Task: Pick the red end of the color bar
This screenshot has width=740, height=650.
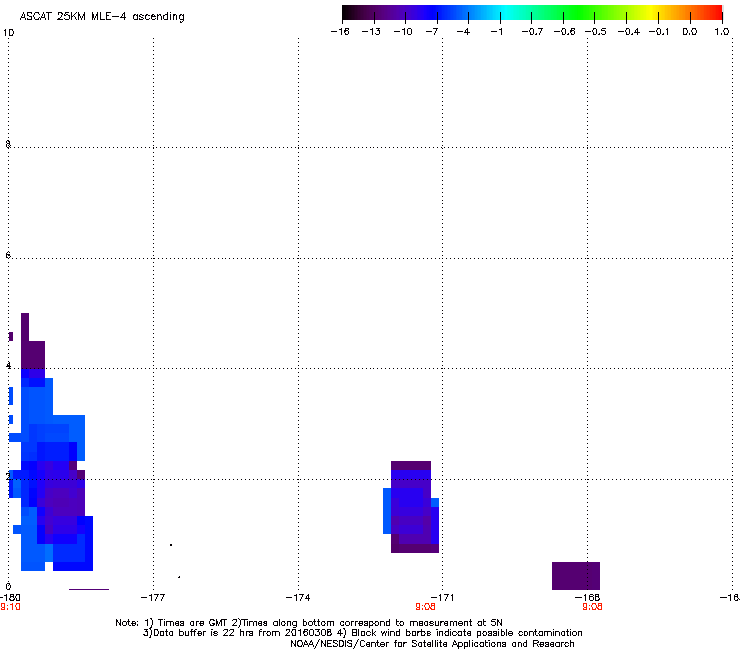Action: [x=716, y=13]
